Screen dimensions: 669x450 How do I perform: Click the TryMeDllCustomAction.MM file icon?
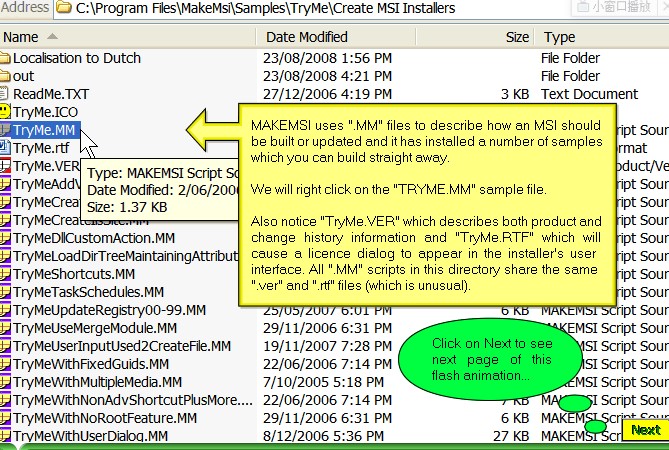(5, 238)
